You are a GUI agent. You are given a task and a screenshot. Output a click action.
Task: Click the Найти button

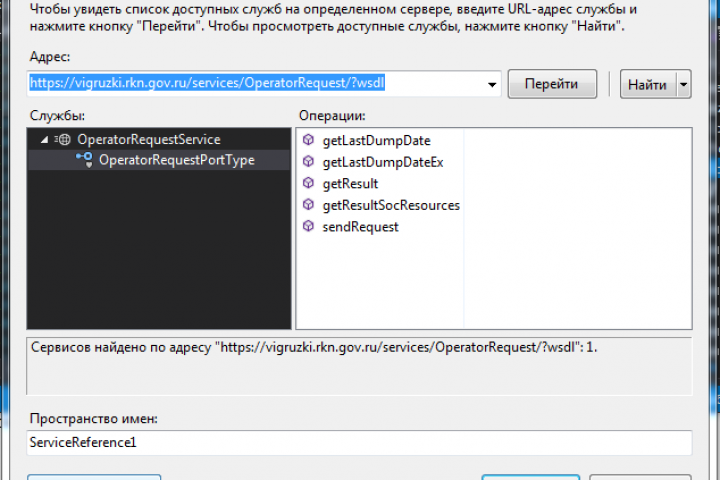648,84
